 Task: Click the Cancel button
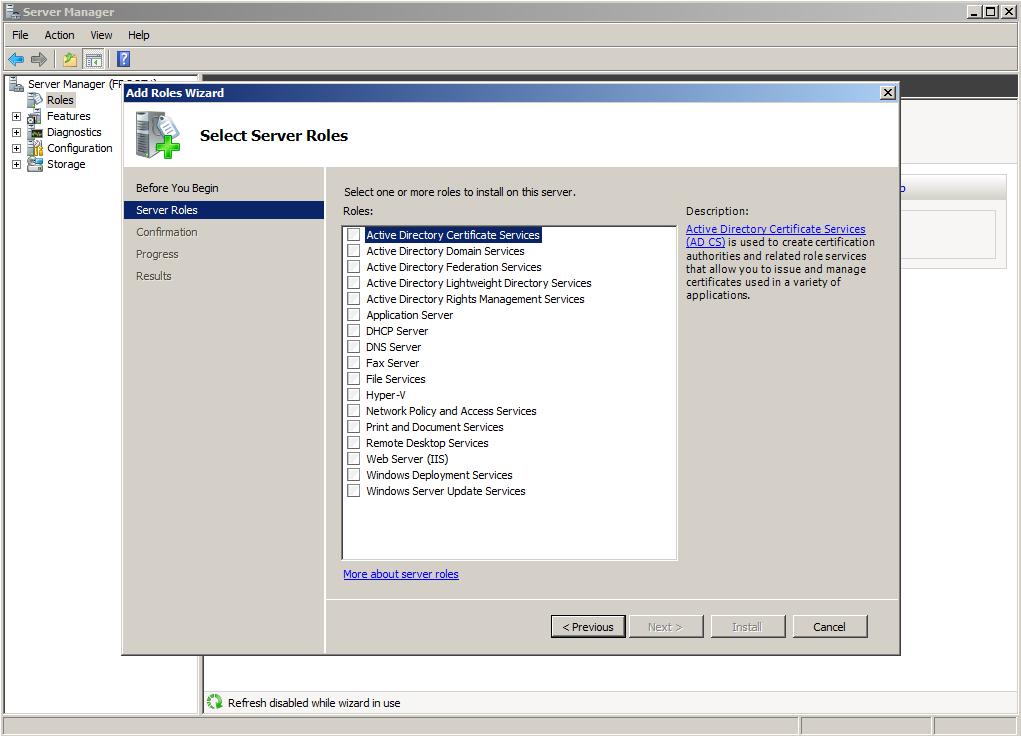(830, 627)
